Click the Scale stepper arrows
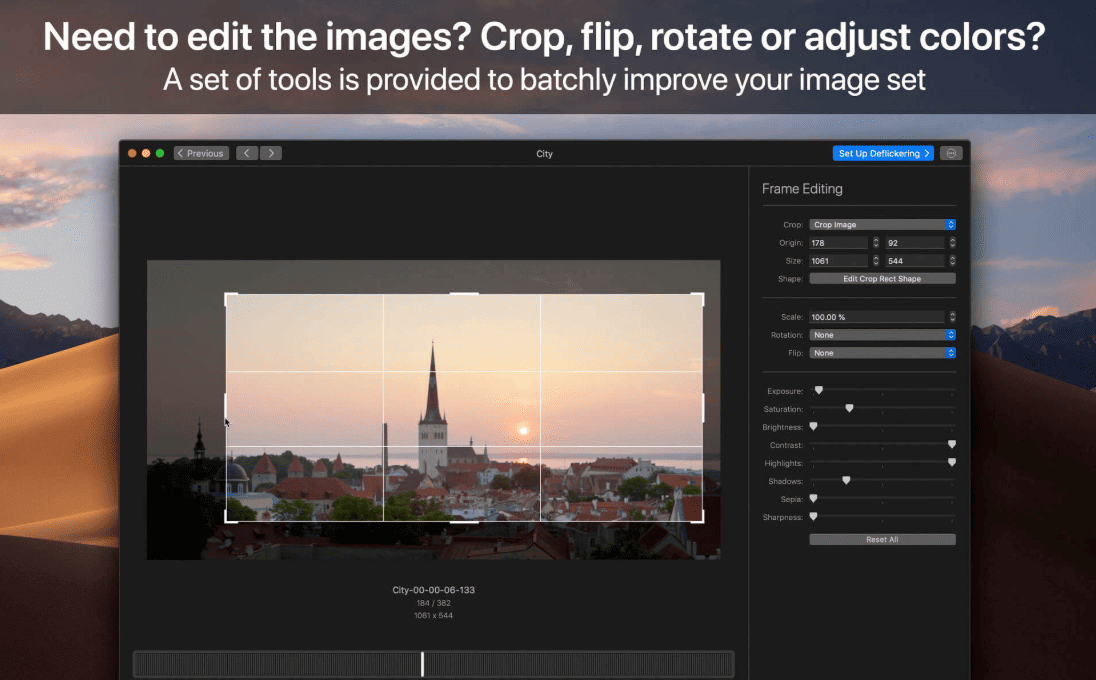The image size is (1096, 680). (952, 317)
